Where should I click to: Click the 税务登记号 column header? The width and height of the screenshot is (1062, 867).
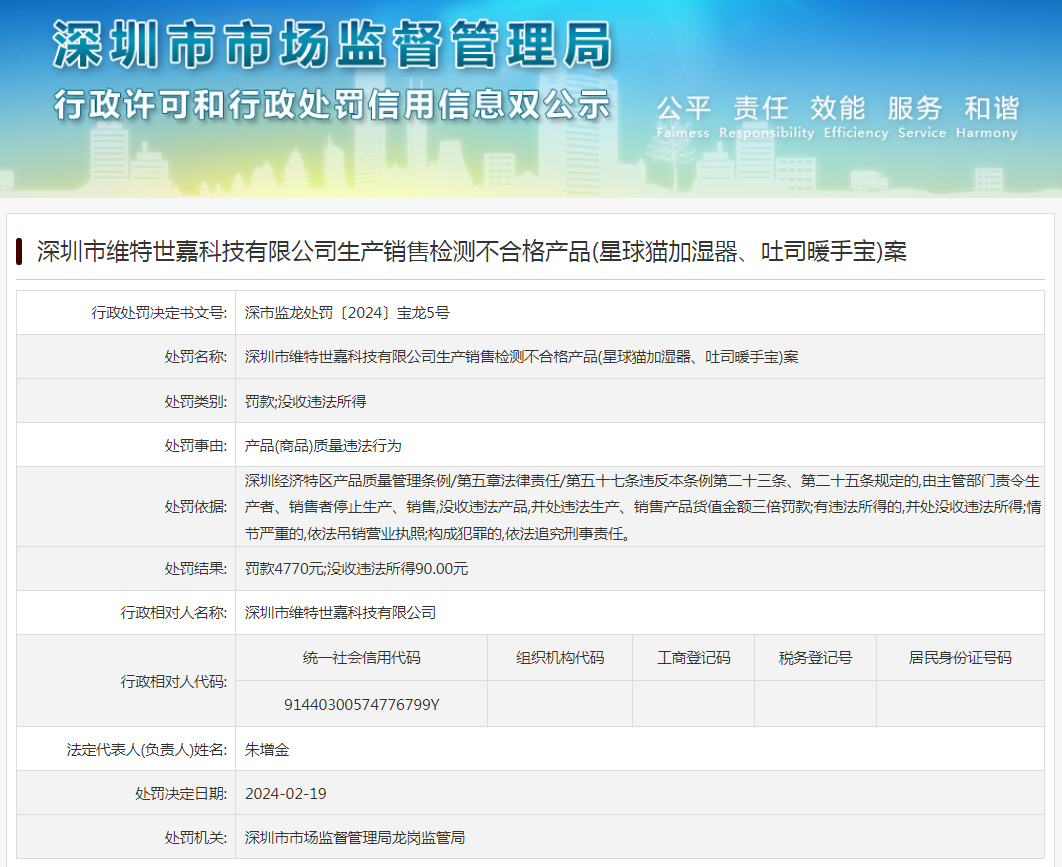[x=815, y=658]
